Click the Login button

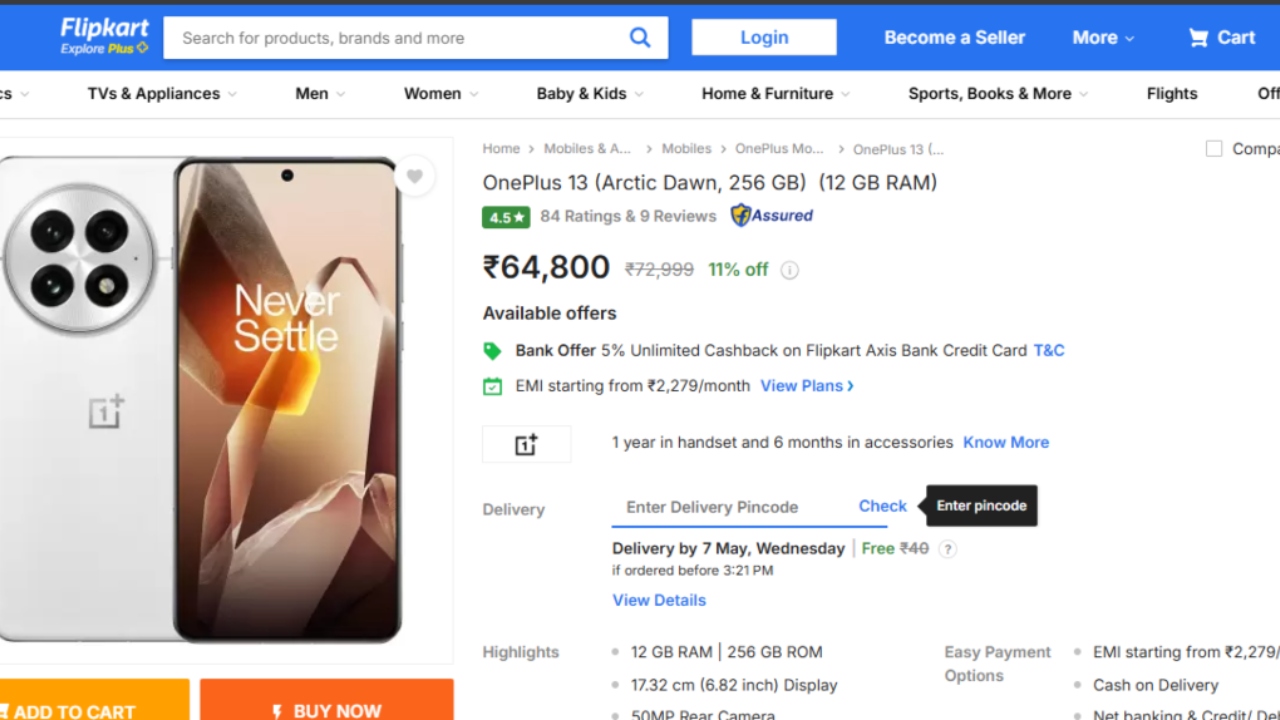(764, 38)
